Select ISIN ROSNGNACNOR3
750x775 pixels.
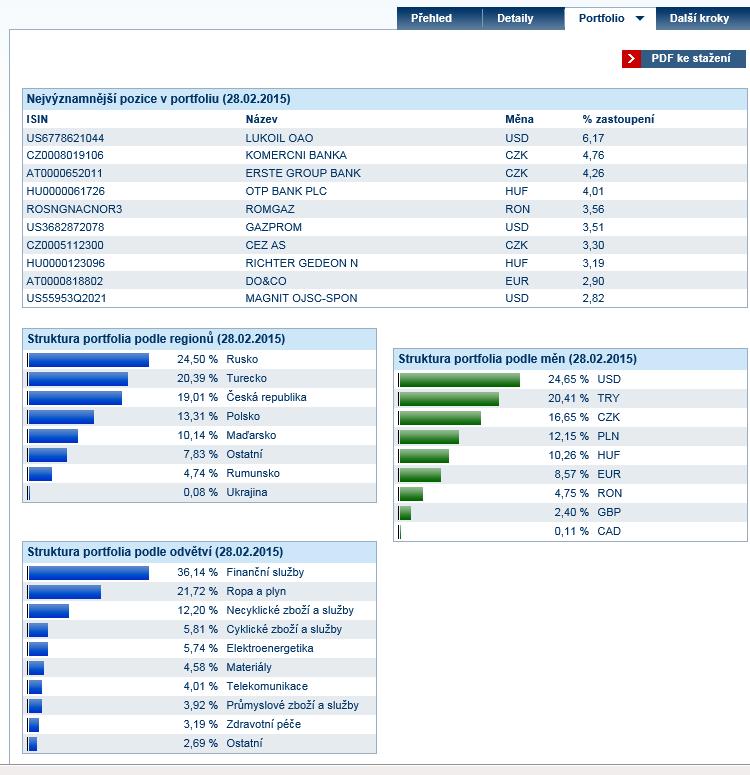(74, 209)
